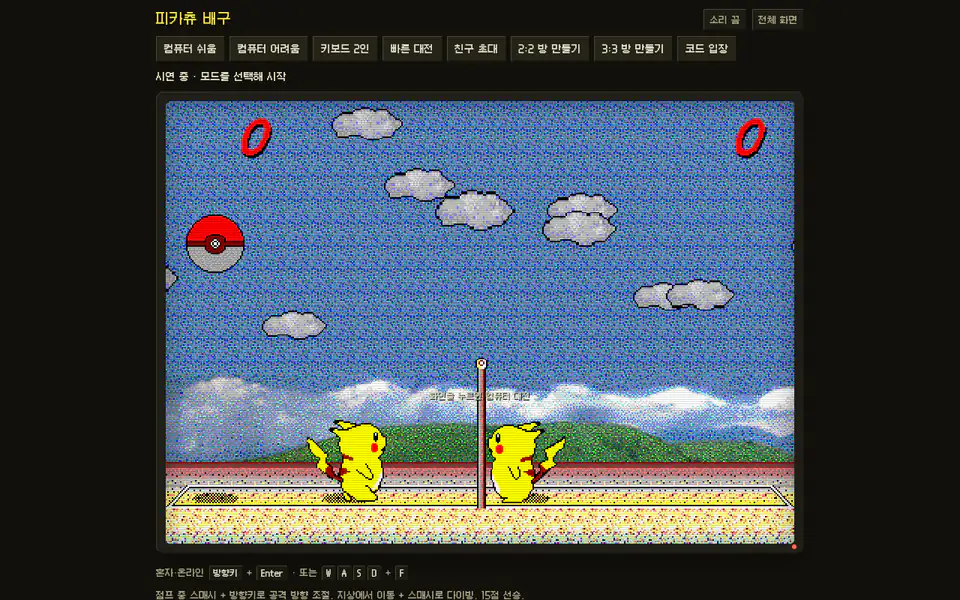
Task: Click the A key hint
Action: tap(344, 573)
